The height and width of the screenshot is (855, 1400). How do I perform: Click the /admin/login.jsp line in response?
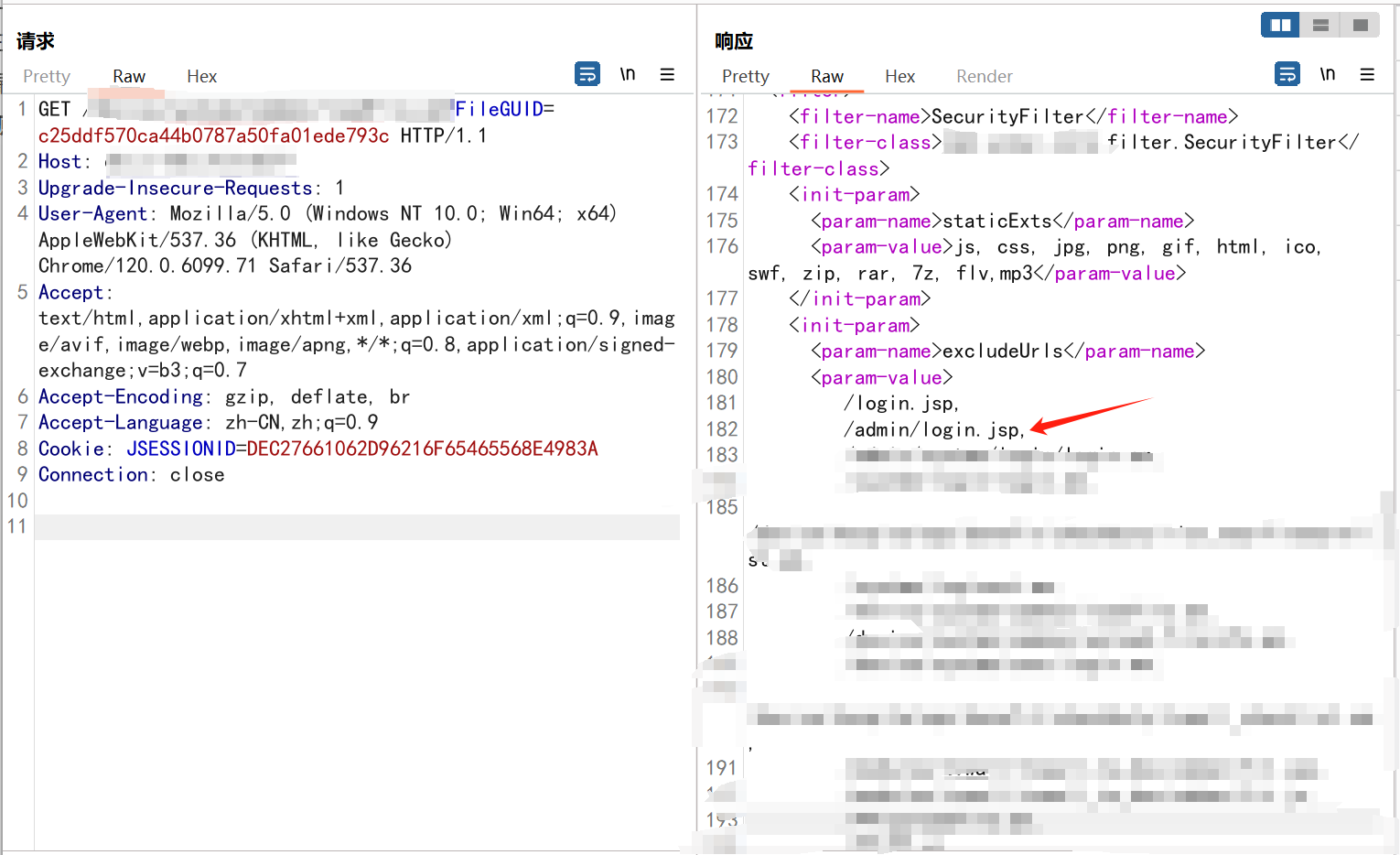point(933,429)
